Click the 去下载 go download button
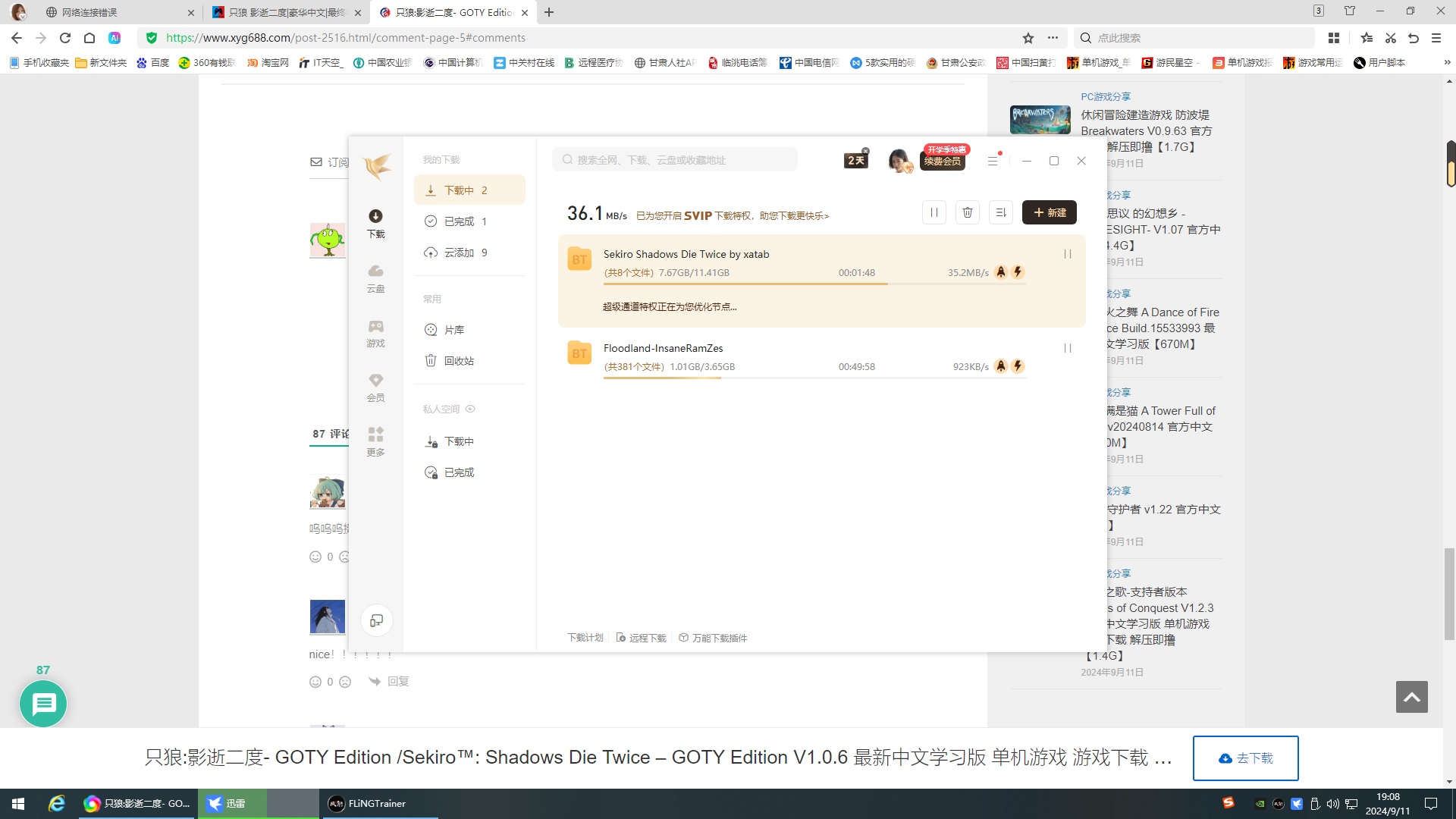 pyautogui.click(x=1245, y=758)
